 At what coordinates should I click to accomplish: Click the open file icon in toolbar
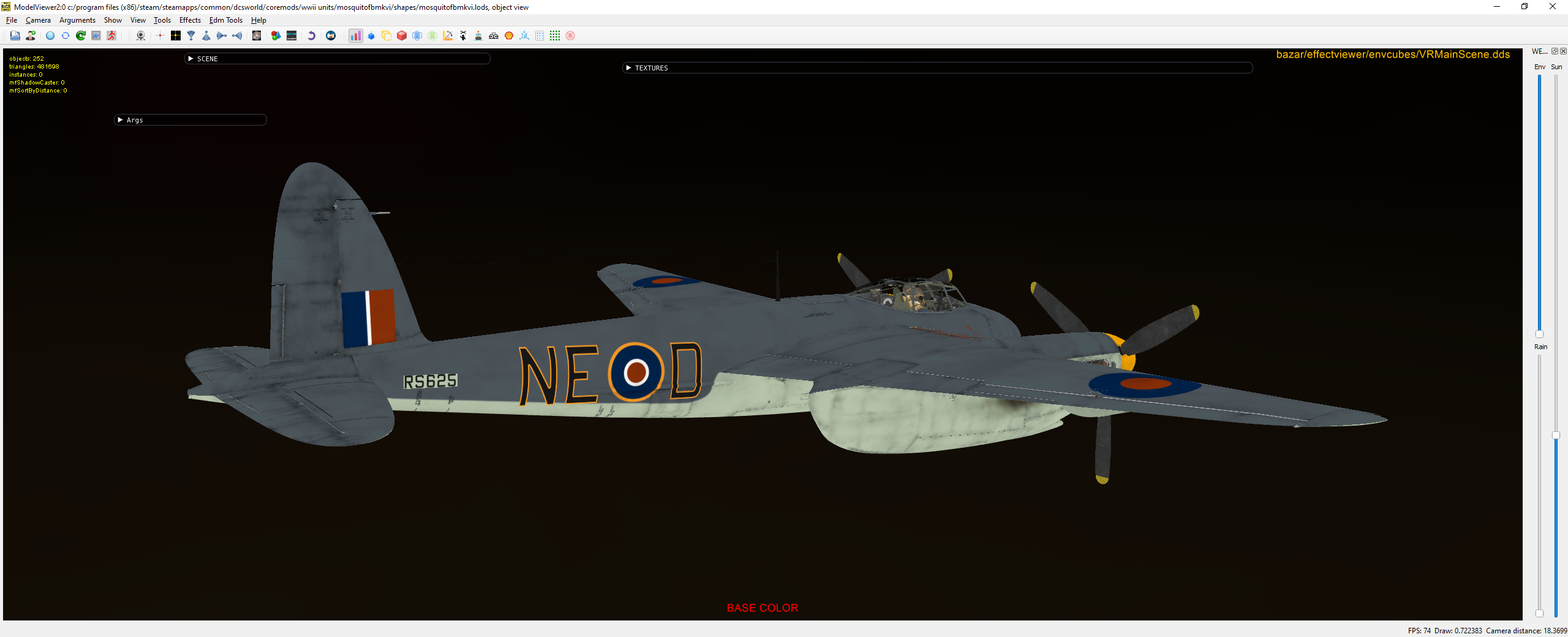(x=15, y=36)
